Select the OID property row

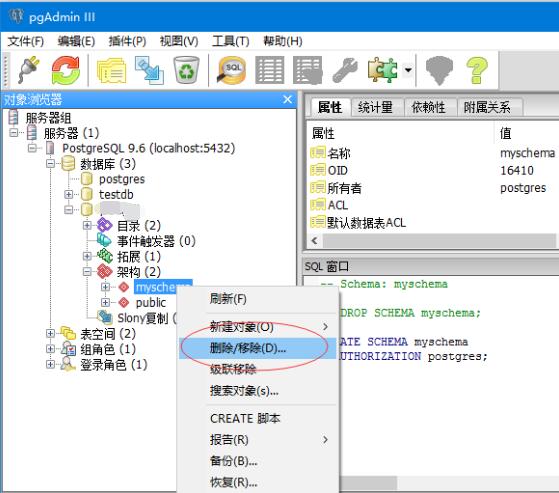[x=433, y=170]
